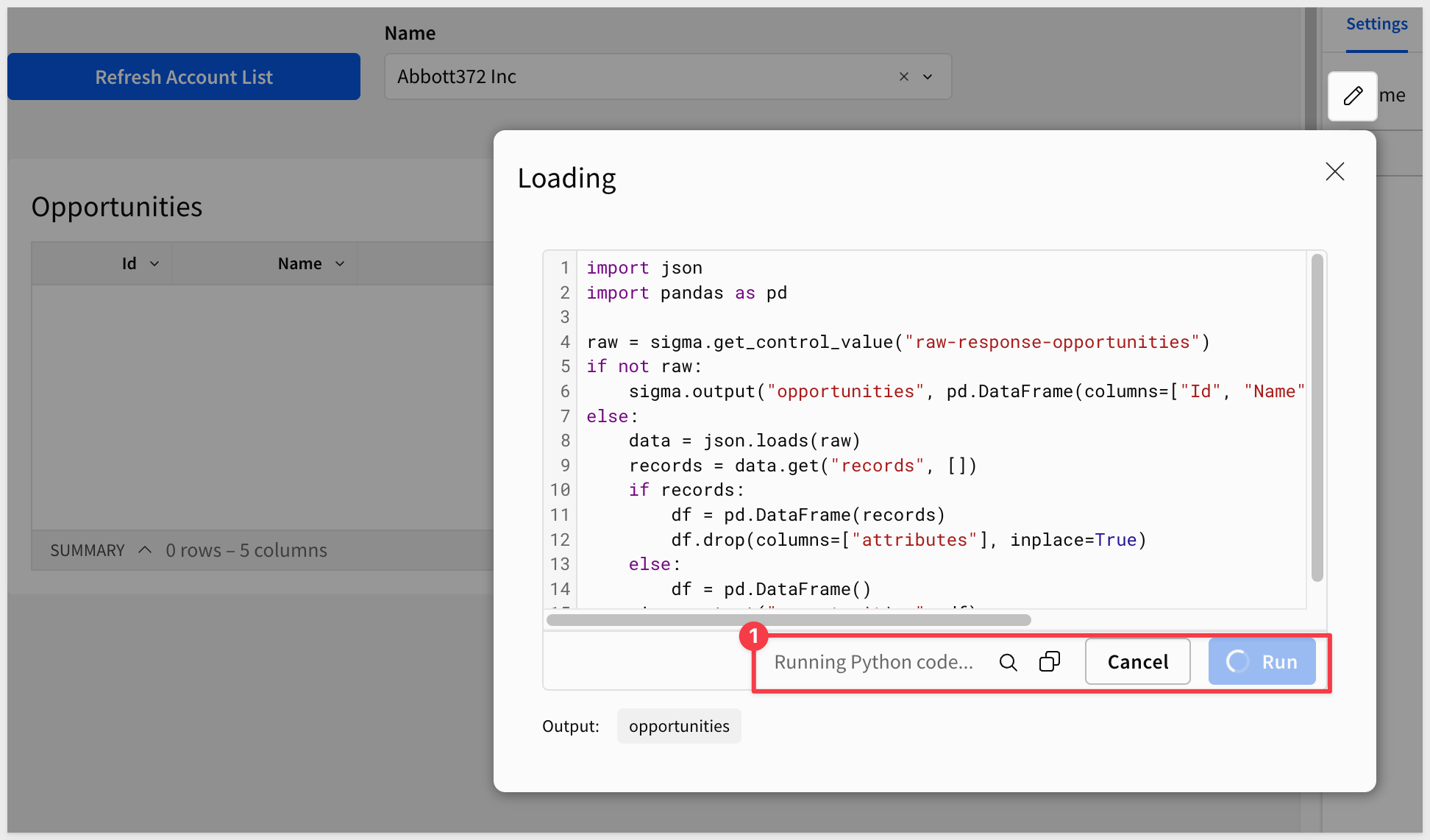This screenshot has width=1430, height=840.
Task: Click the Opportunities table title
Action: click(116, 207)
